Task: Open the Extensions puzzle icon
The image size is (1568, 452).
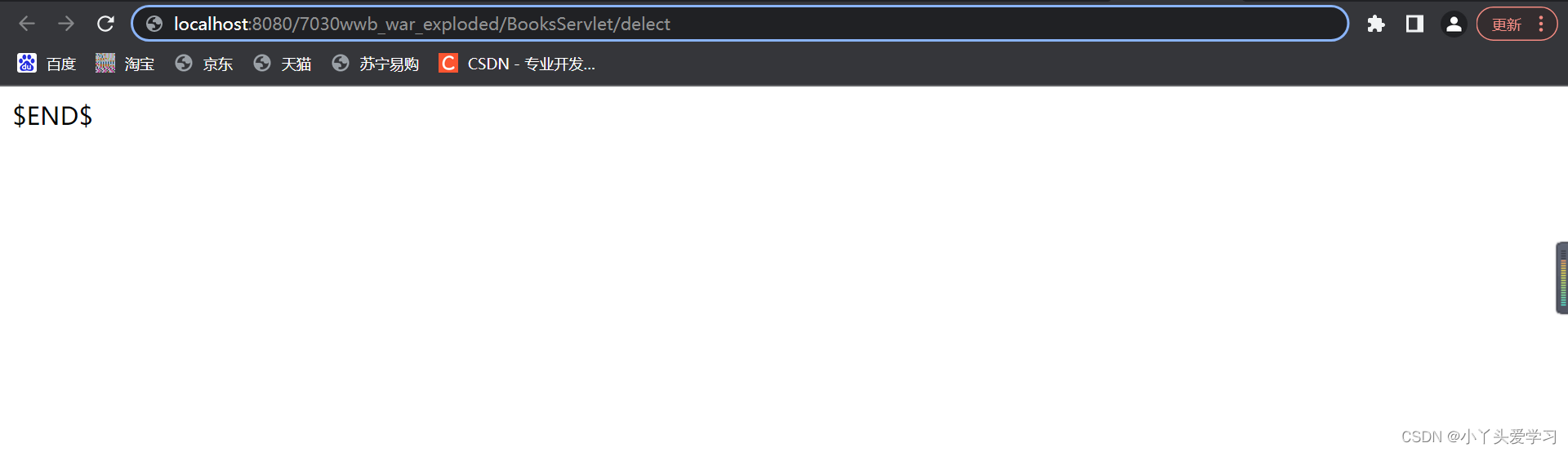Action: pyautogui.click(x=1376, y=24)
